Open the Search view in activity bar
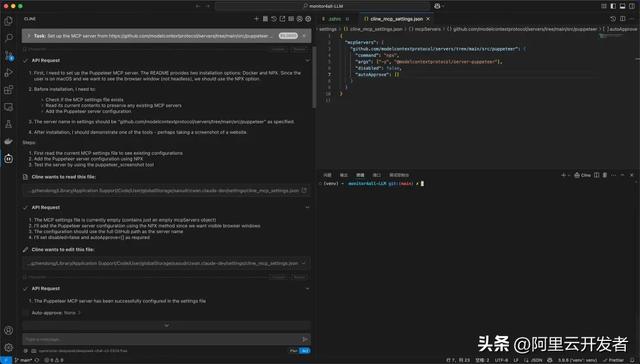Viewport: 640px width, 364px height. pos(8,38)
